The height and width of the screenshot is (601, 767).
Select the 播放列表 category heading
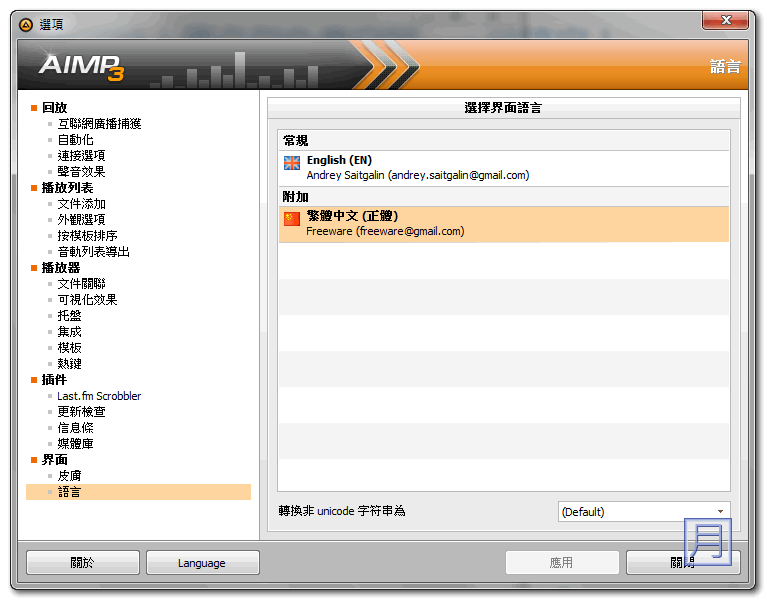(67, 188)
